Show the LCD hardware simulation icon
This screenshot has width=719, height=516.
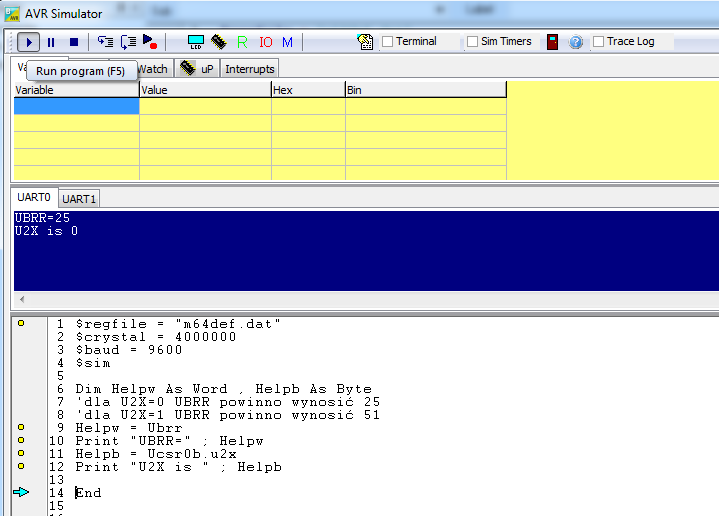196,42
